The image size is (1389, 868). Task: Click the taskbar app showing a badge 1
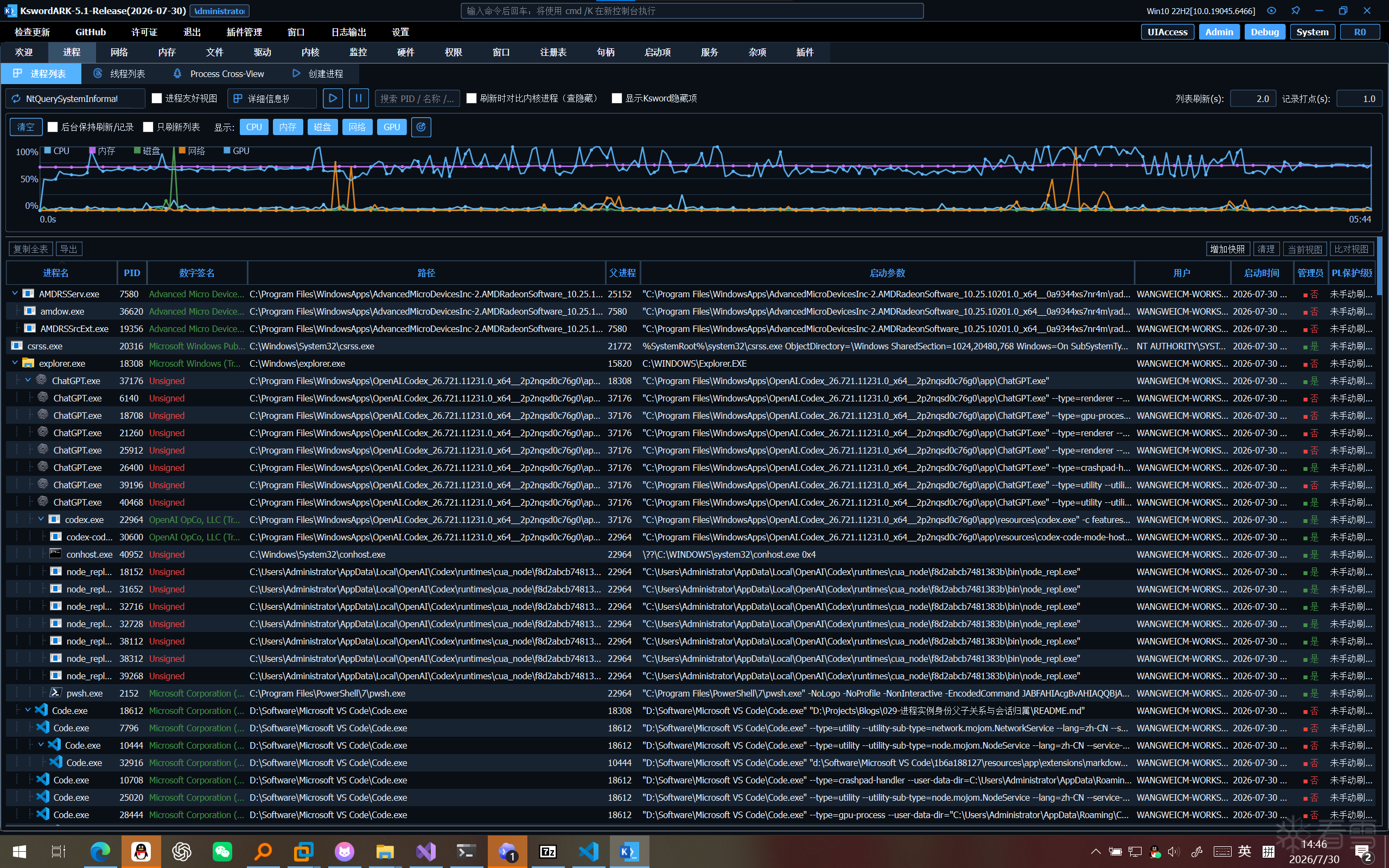click(x=507, y=851)
